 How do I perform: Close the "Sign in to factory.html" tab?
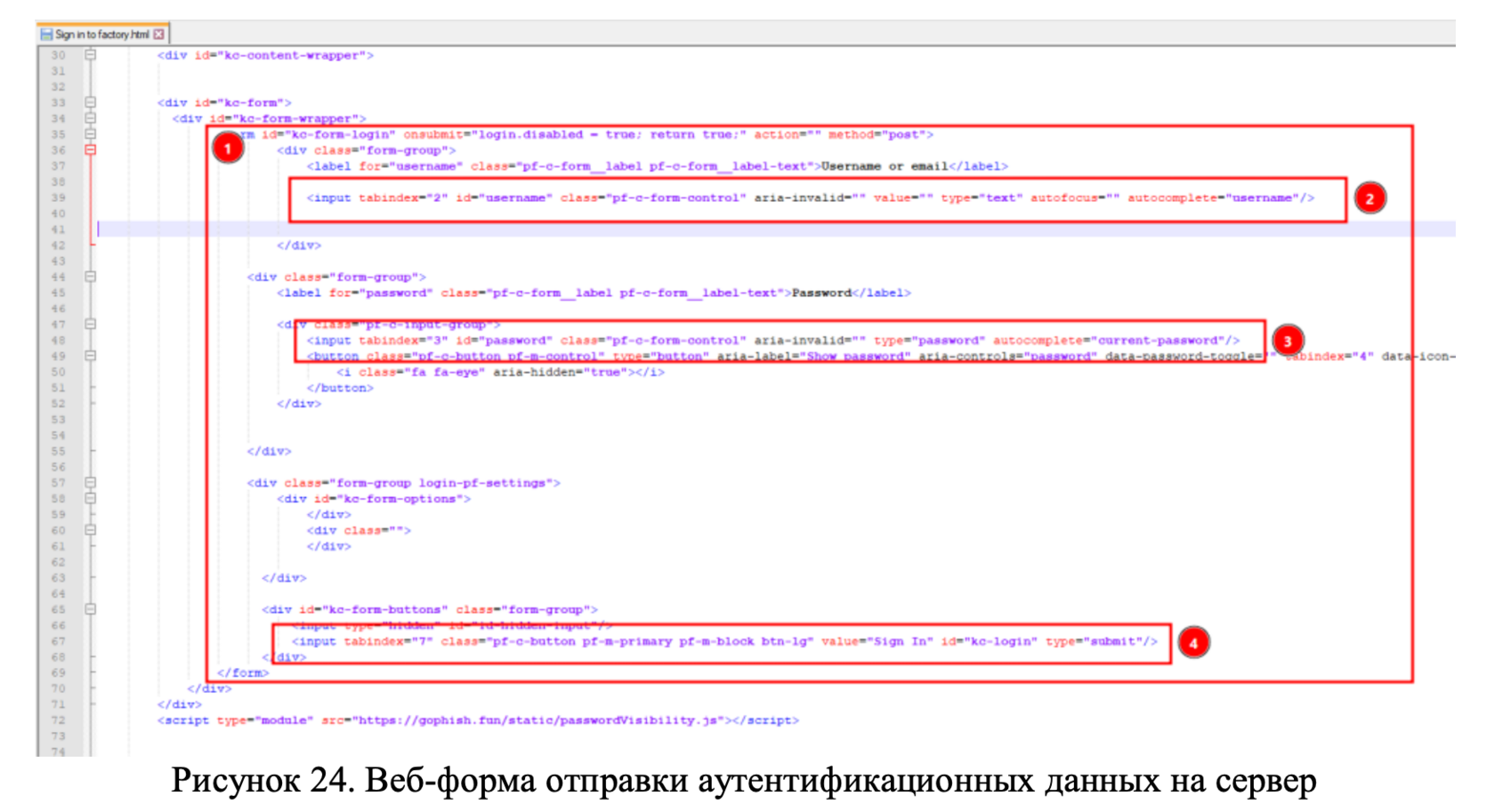(x=158, y=34)
